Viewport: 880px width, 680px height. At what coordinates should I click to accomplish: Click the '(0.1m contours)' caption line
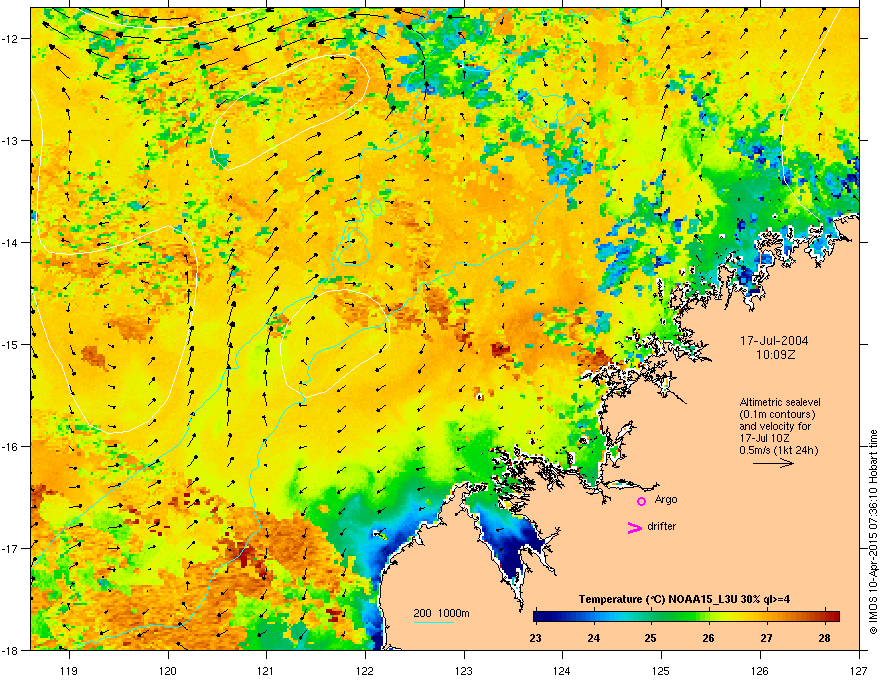(777, 415)
